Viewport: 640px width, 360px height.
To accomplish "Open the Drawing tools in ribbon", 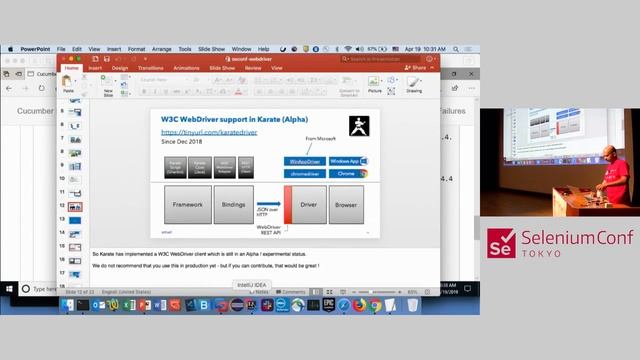I will pos(413,84).
